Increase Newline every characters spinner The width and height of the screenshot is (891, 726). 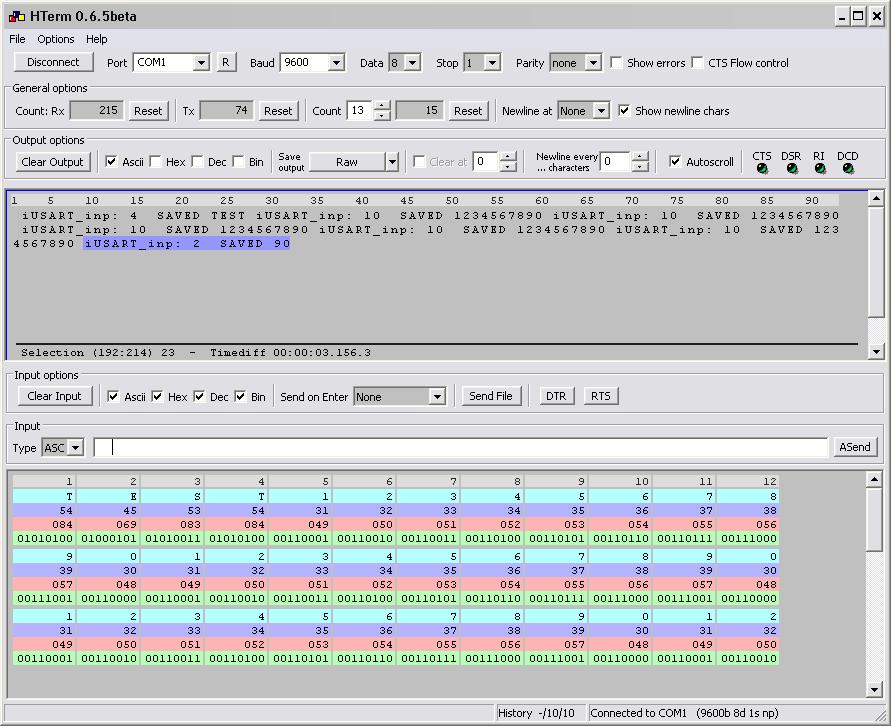coord(640,157)
